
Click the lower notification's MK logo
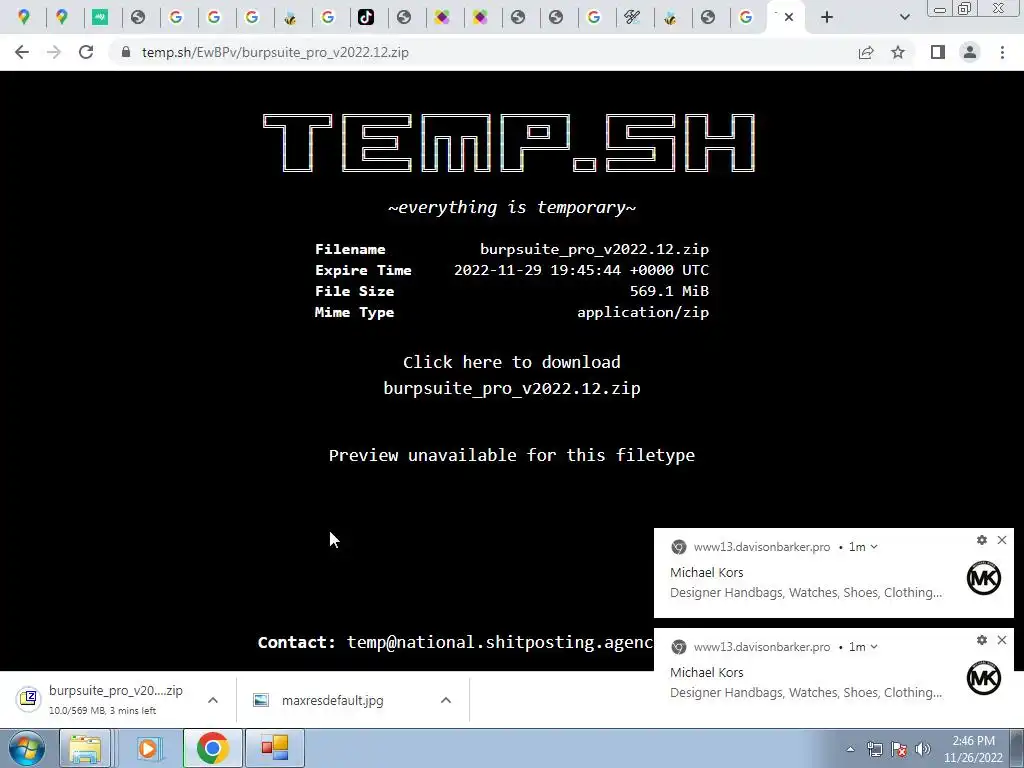pos(984,678)
